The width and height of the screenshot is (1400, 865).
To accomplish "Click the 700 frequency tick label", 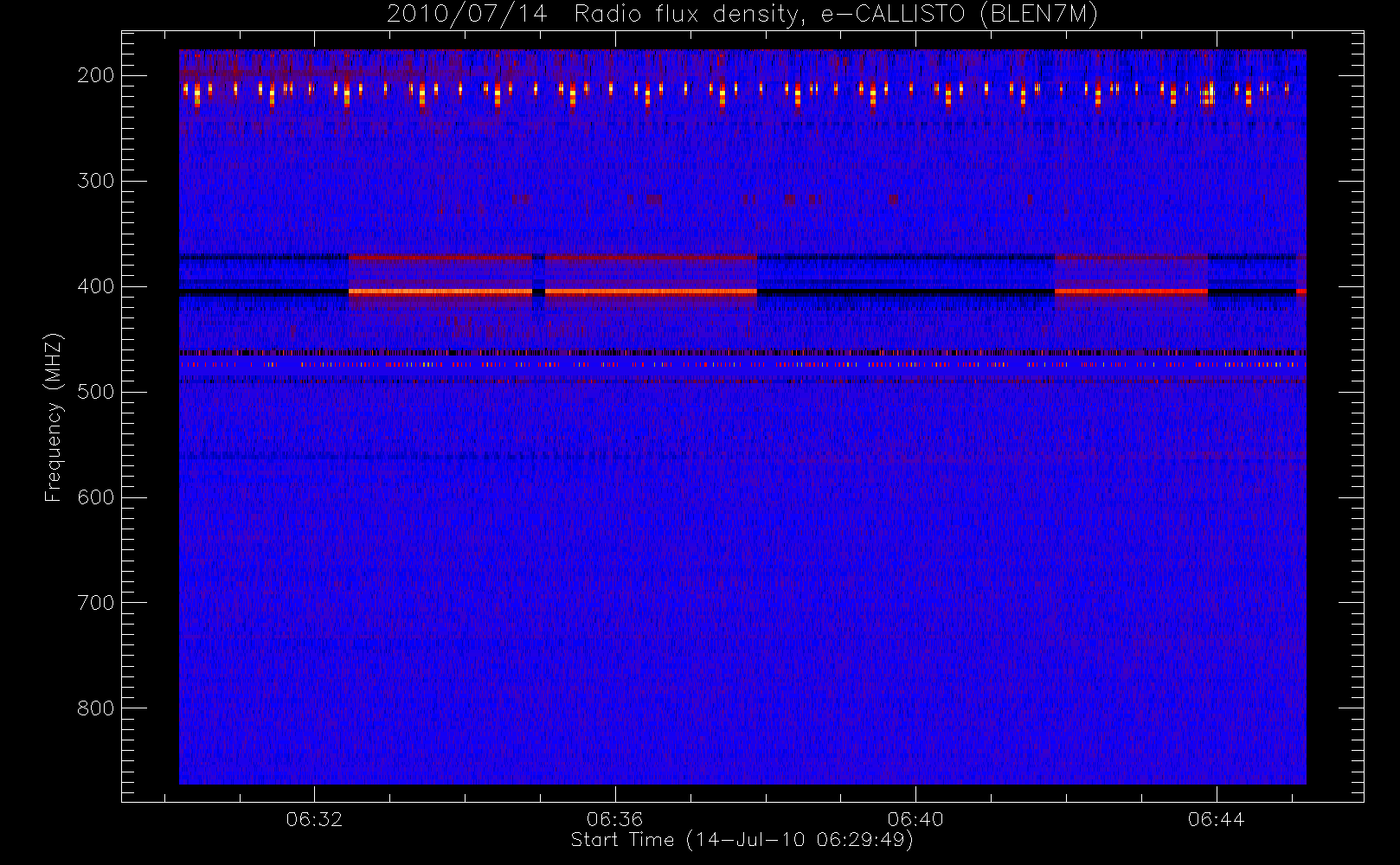I will tap(96, 603).
